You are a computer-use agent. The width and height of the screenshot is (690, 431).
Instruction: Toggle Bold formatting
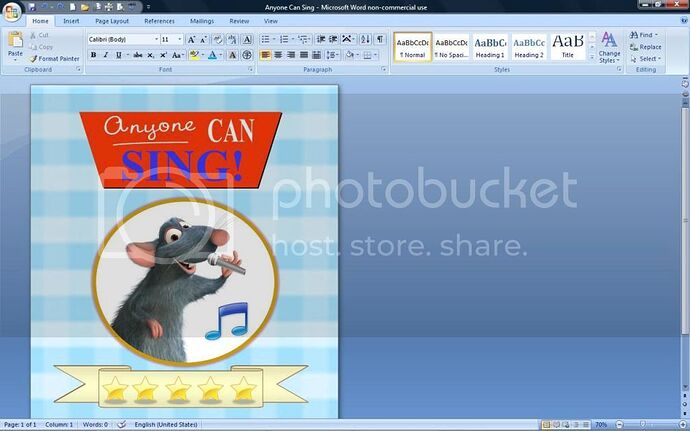pyautogui.click(x=93, y=55)
